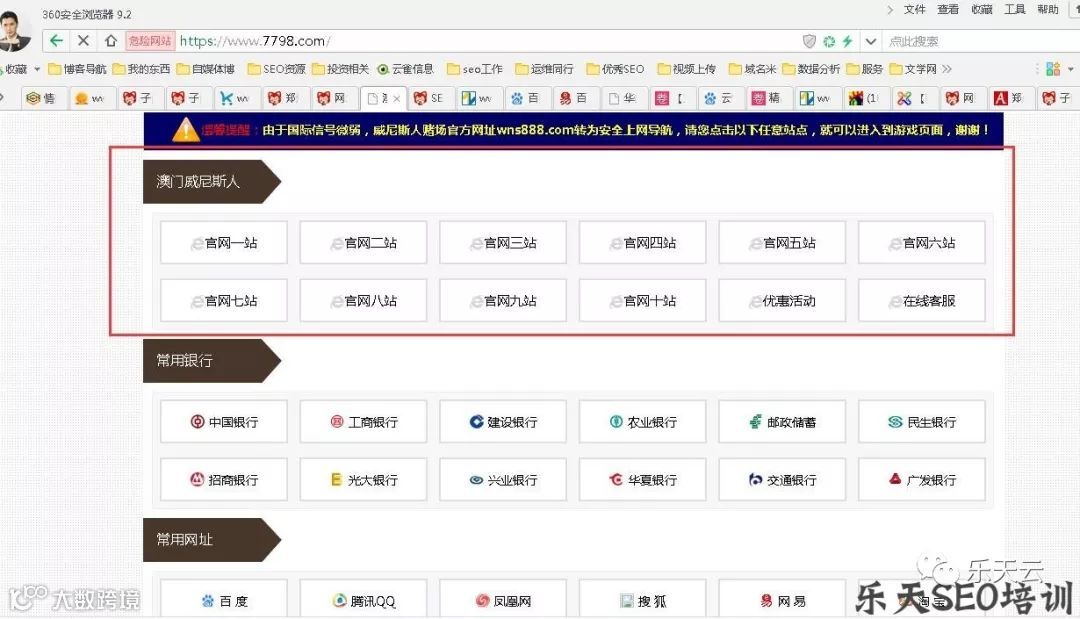
Task: Open 优惠活动 promotions button
Action: [782, 300]
